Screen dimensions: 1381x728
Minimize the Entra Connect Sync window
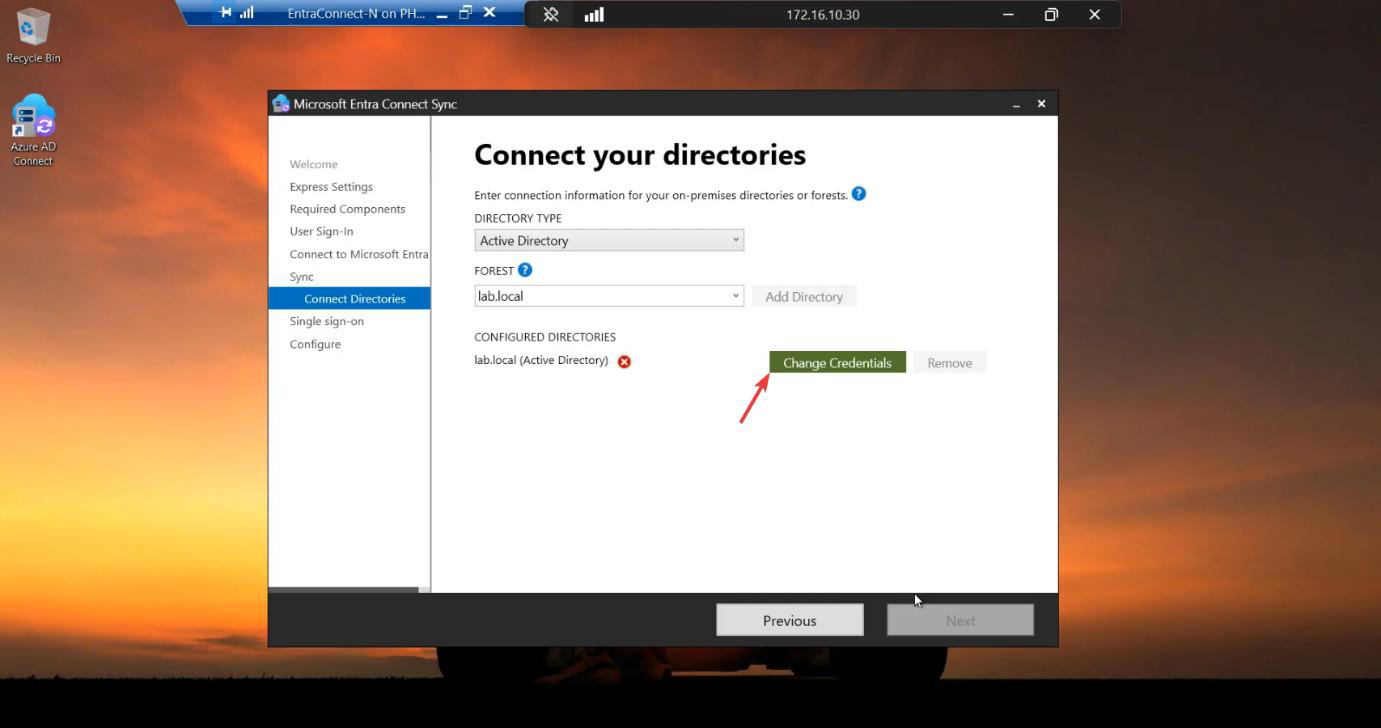(1016, 104)
